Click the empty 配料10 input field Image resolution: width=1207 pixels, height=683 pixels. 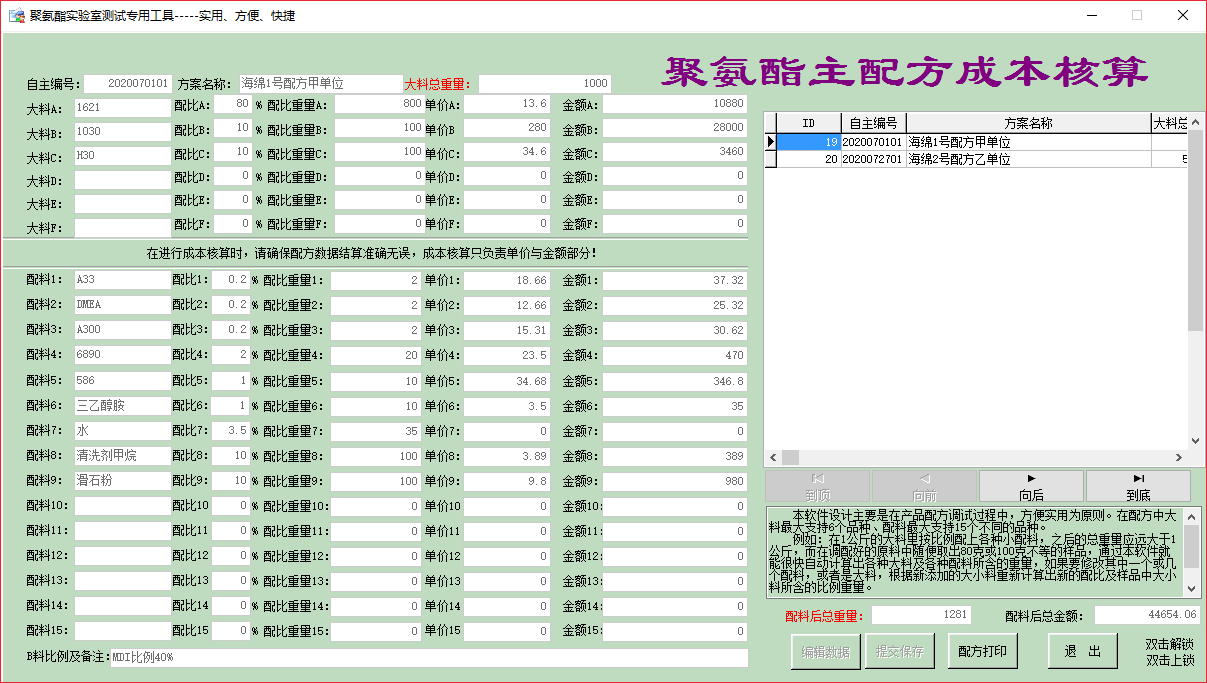click(x=121, y=507)
